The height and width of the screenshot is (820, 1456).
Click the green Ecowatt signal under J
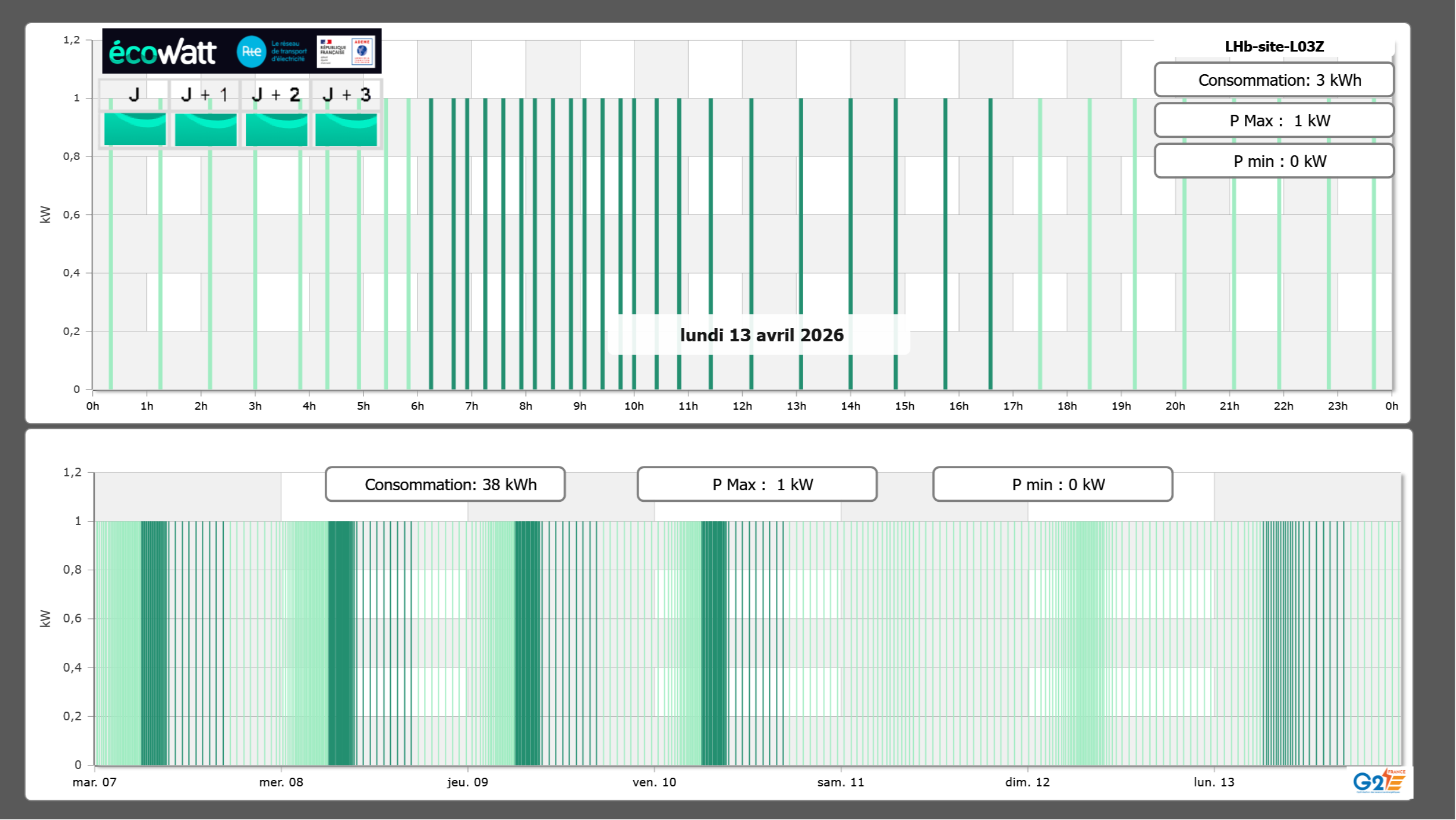135,129
